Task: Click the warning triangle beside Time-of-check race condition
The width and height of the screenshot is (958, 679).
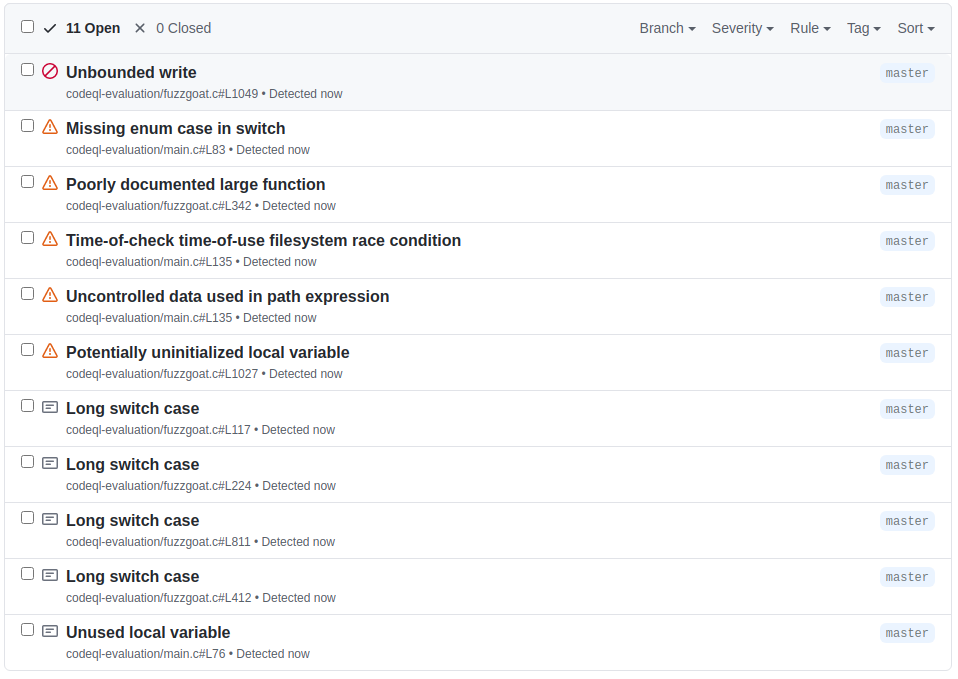Action: tap(50, 239)
